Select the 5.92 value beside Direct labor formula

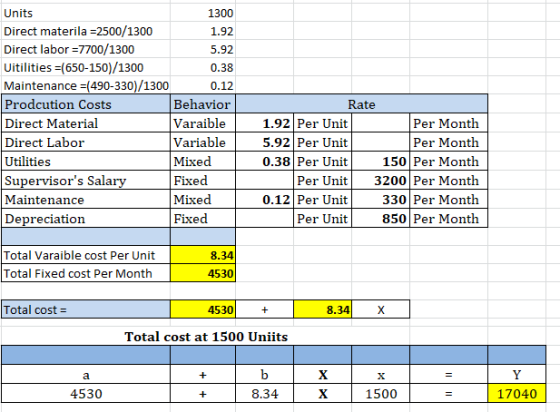(x=203, y=49)
